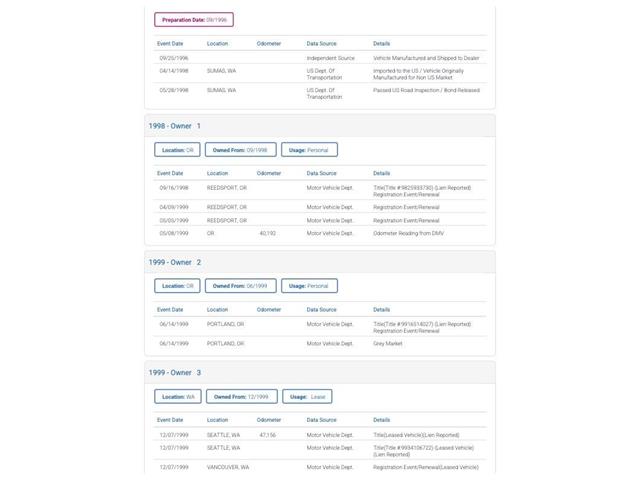Image resolution: width=640 pixels, height=480 pixels.
Task: Click the 40,192 odometer reading entry
Action: coord(268,233)
